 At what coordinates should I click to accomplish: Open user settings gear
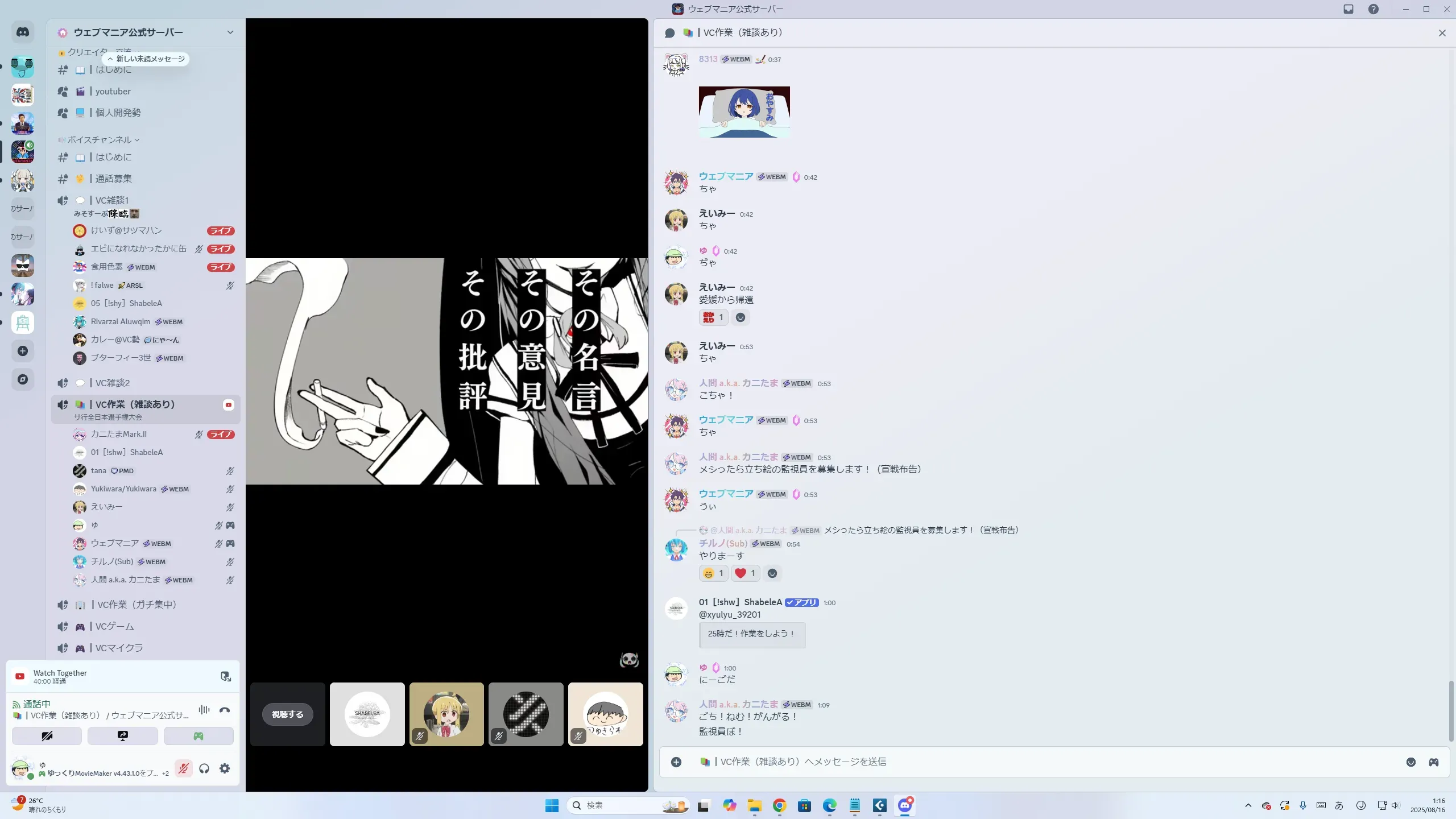(x=225, y=768)
